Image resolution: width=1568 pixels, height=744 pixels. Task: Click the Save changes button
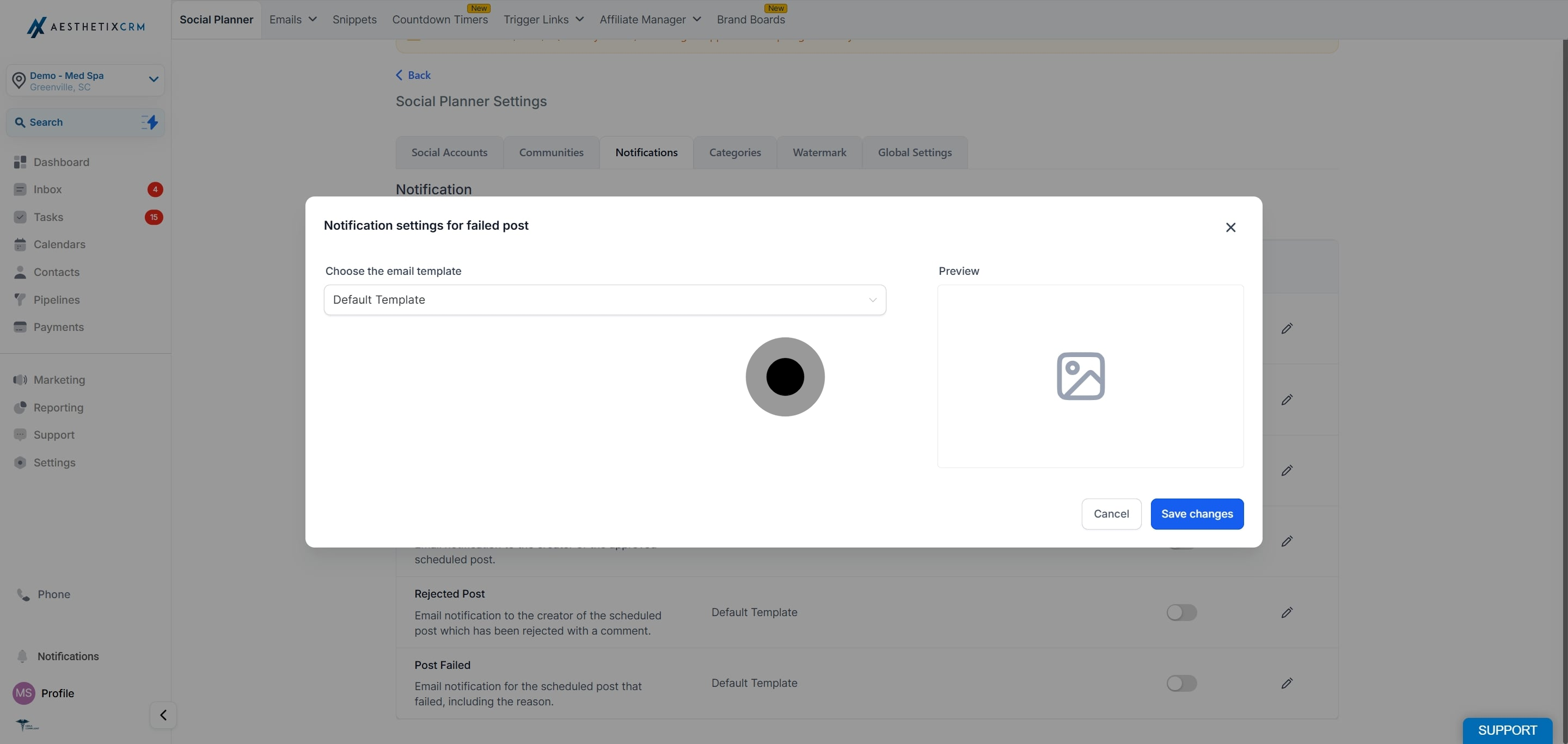point(1197,514)
